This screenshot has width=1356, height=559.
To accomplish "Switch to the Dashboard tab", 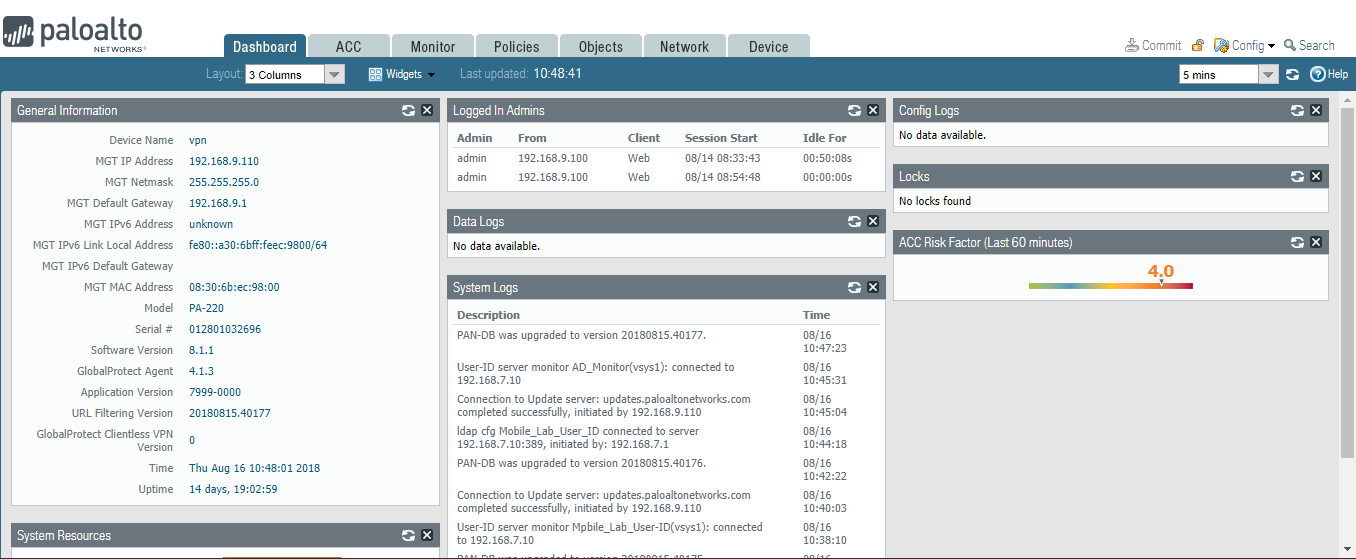I will point(264,46).
